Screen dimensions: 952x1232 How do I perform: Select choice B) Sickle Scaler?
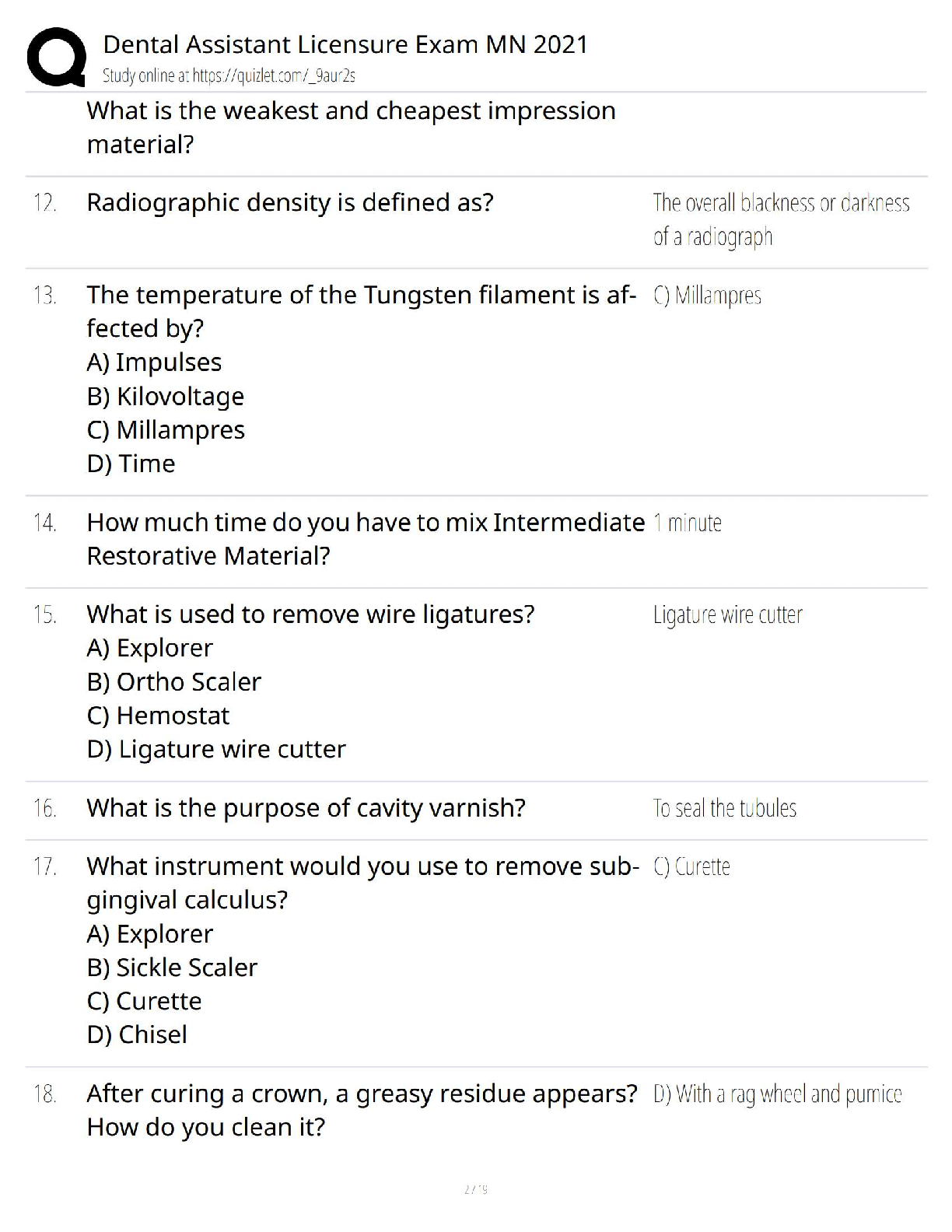click(172, 968)
